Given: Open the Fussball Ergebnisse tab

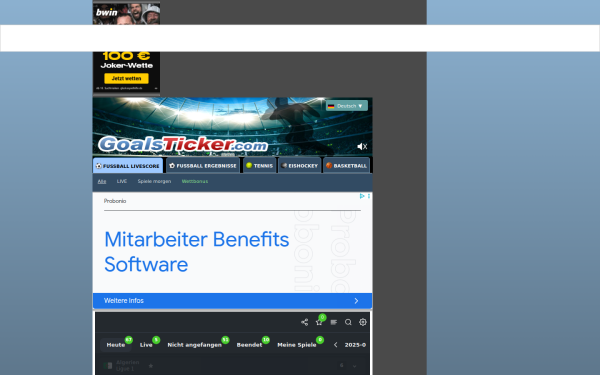Looking at the screenshot, I should pyautogui.click(x=203, y=166).
